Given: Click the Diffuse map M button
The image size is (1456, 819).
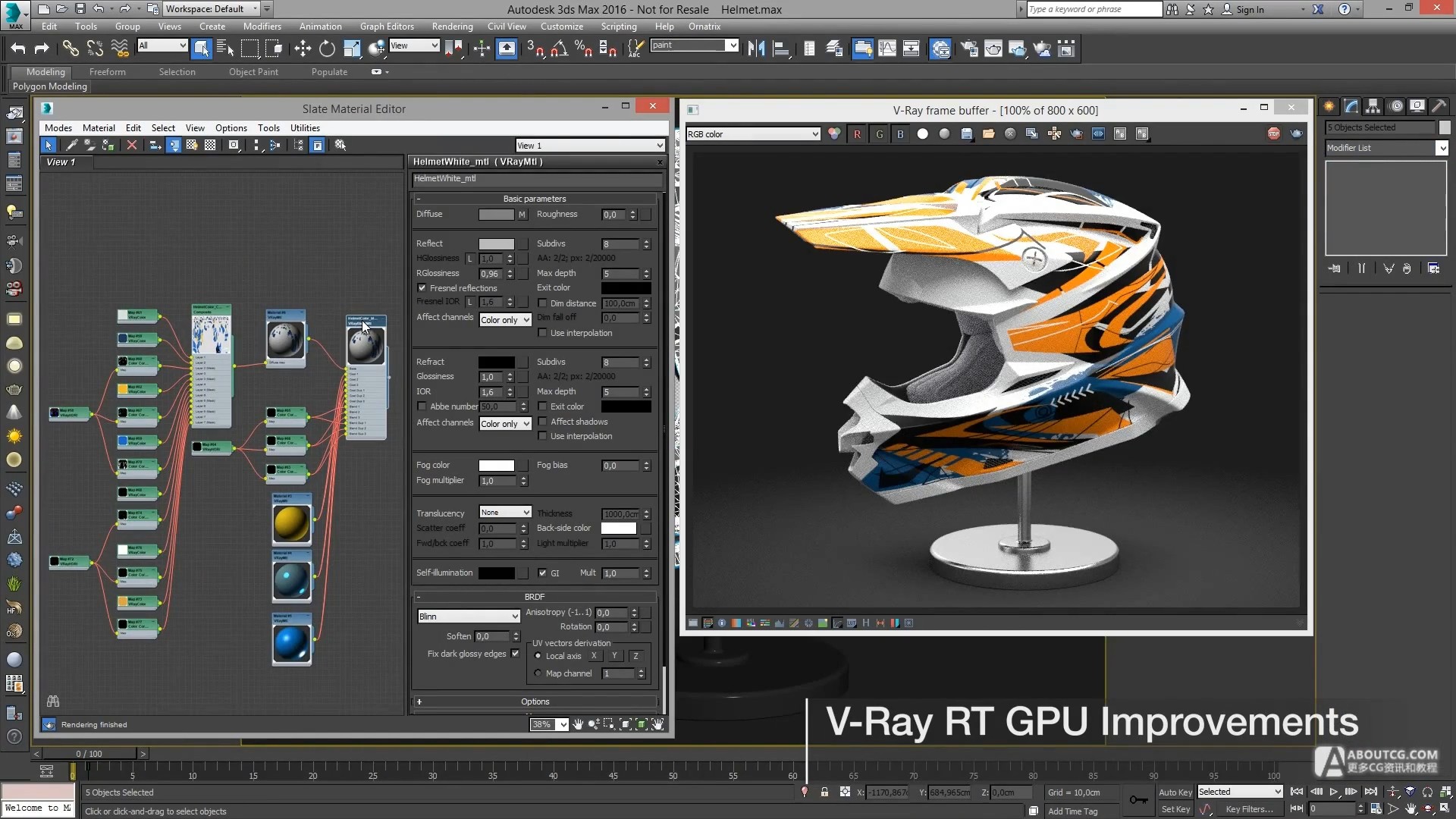Looking at the screenshot, I should click(522, 215).
